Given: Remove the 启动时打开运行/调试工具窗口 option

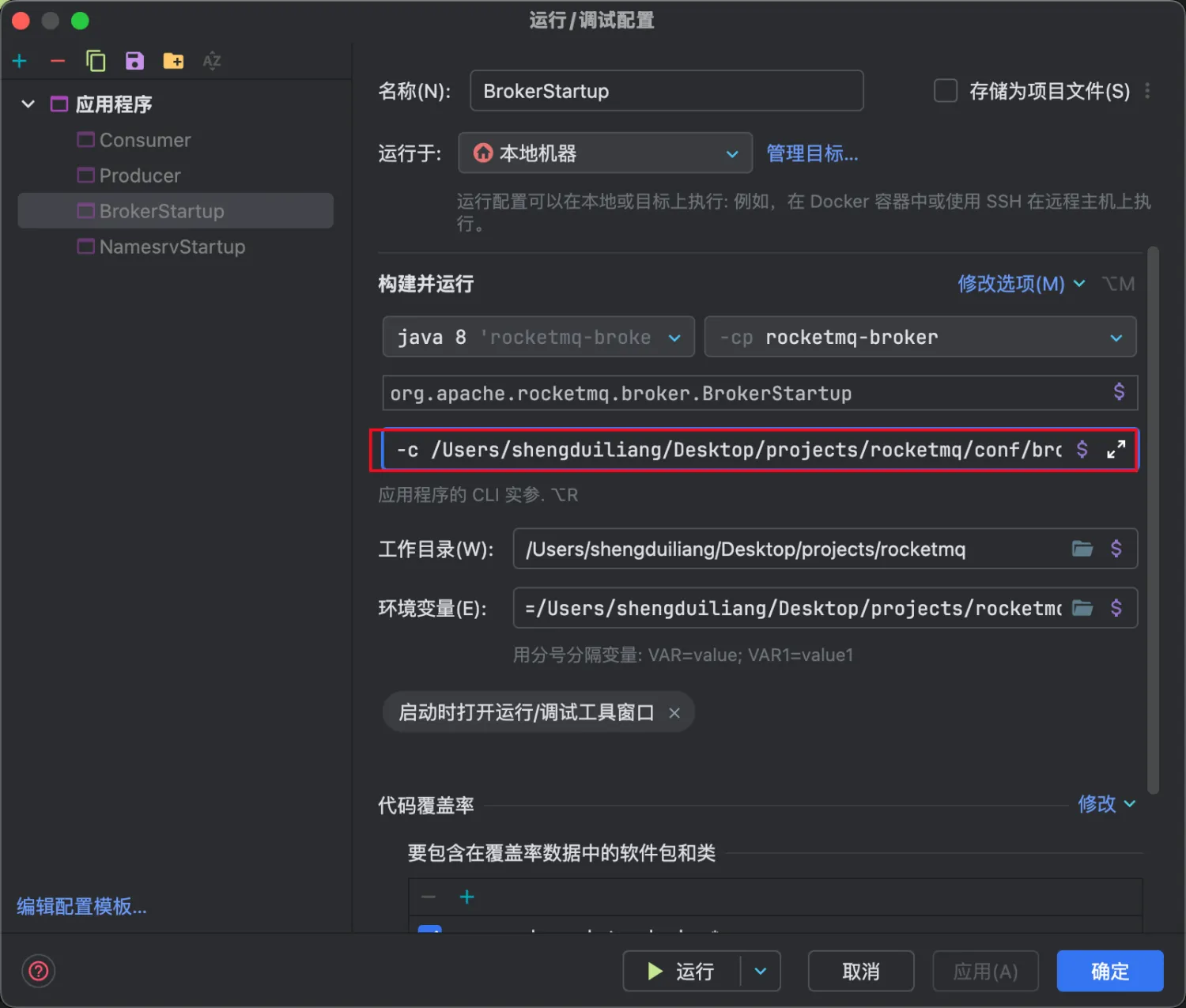Looking at the screenshot, I should click(x=674, y=712).
